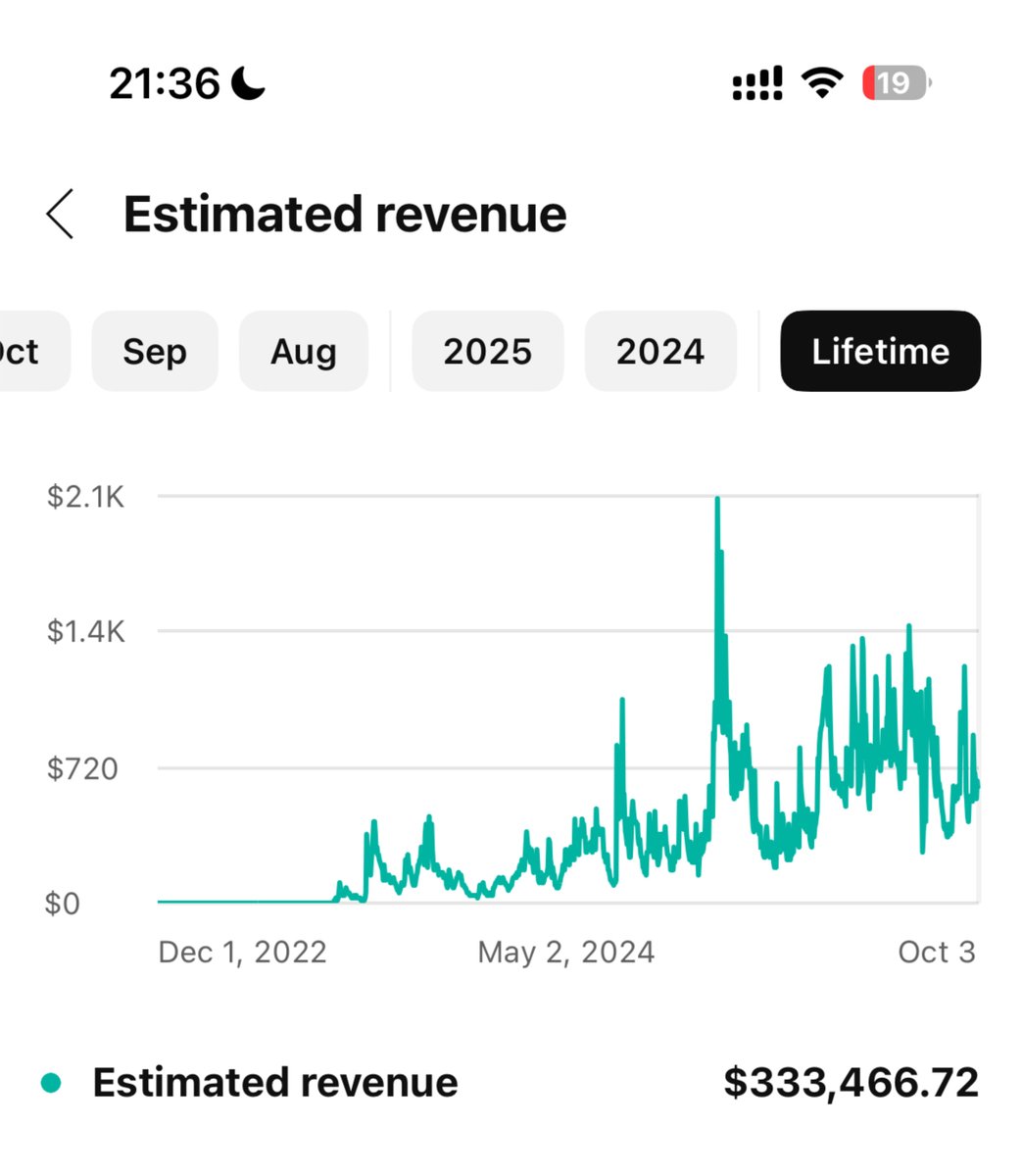Select the Lifetime time range
The width and height of the screenshot is (1022, 1176).
pyautogui.click(x=880, y=351)
